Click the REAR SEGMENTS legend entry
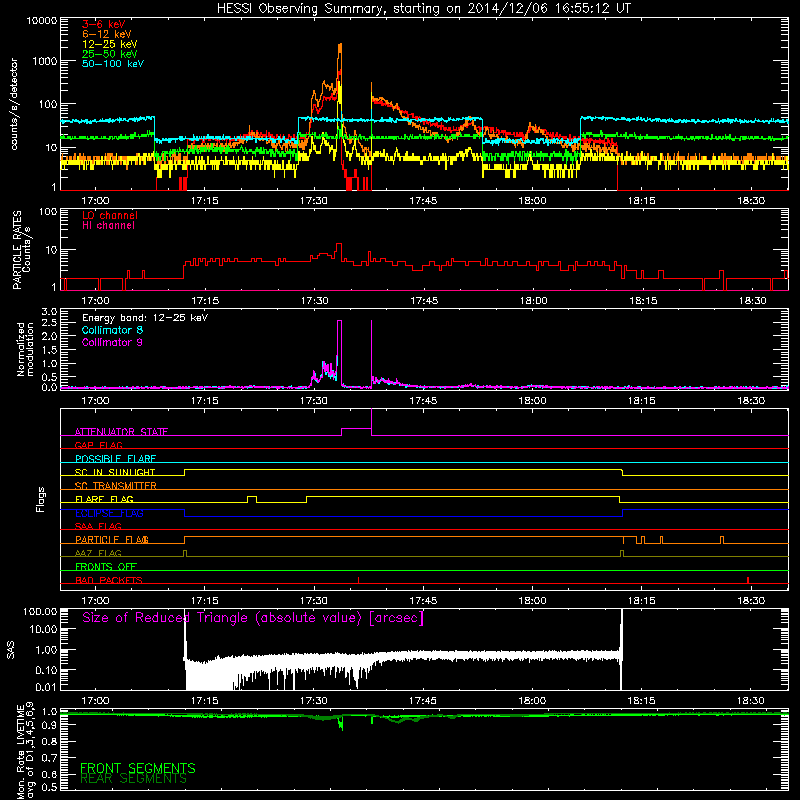 click(134, 779)
